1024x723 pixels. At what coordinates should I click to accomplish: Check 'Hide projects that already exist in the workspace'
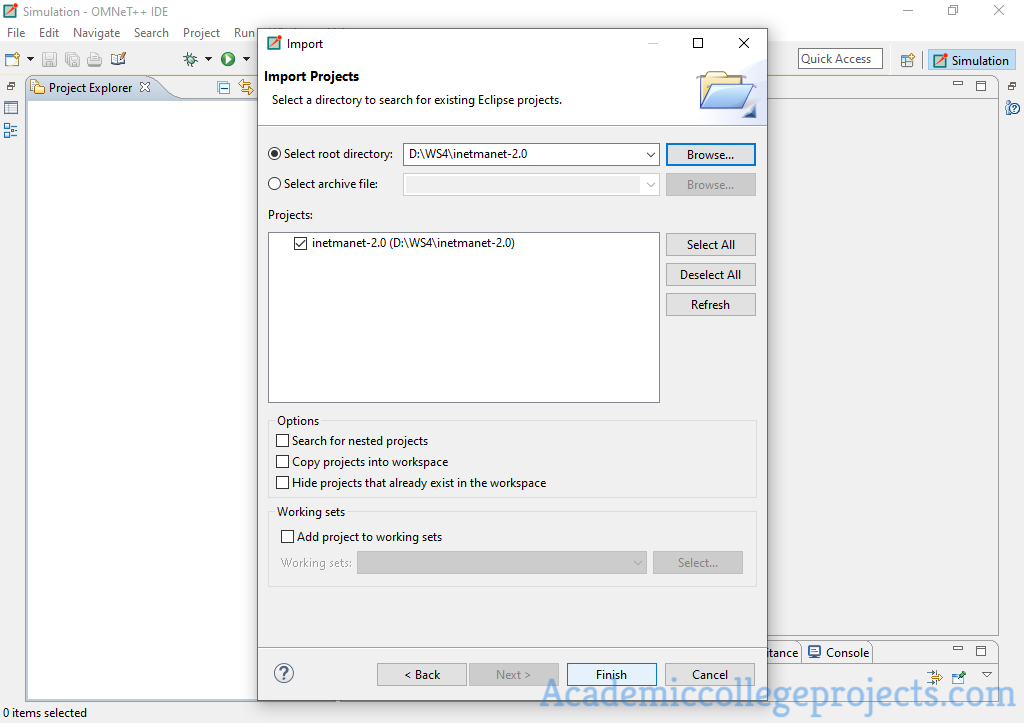tap(283, 483)
